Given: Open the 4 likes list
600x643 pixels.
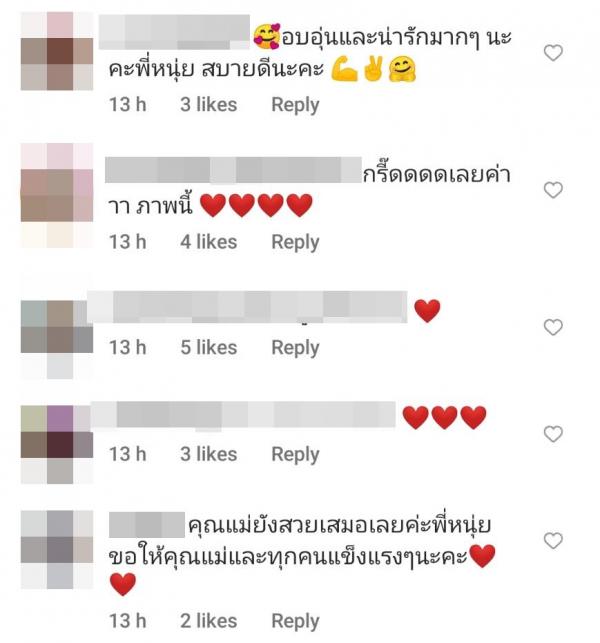Looking at the screenshot, I should 209,242.
